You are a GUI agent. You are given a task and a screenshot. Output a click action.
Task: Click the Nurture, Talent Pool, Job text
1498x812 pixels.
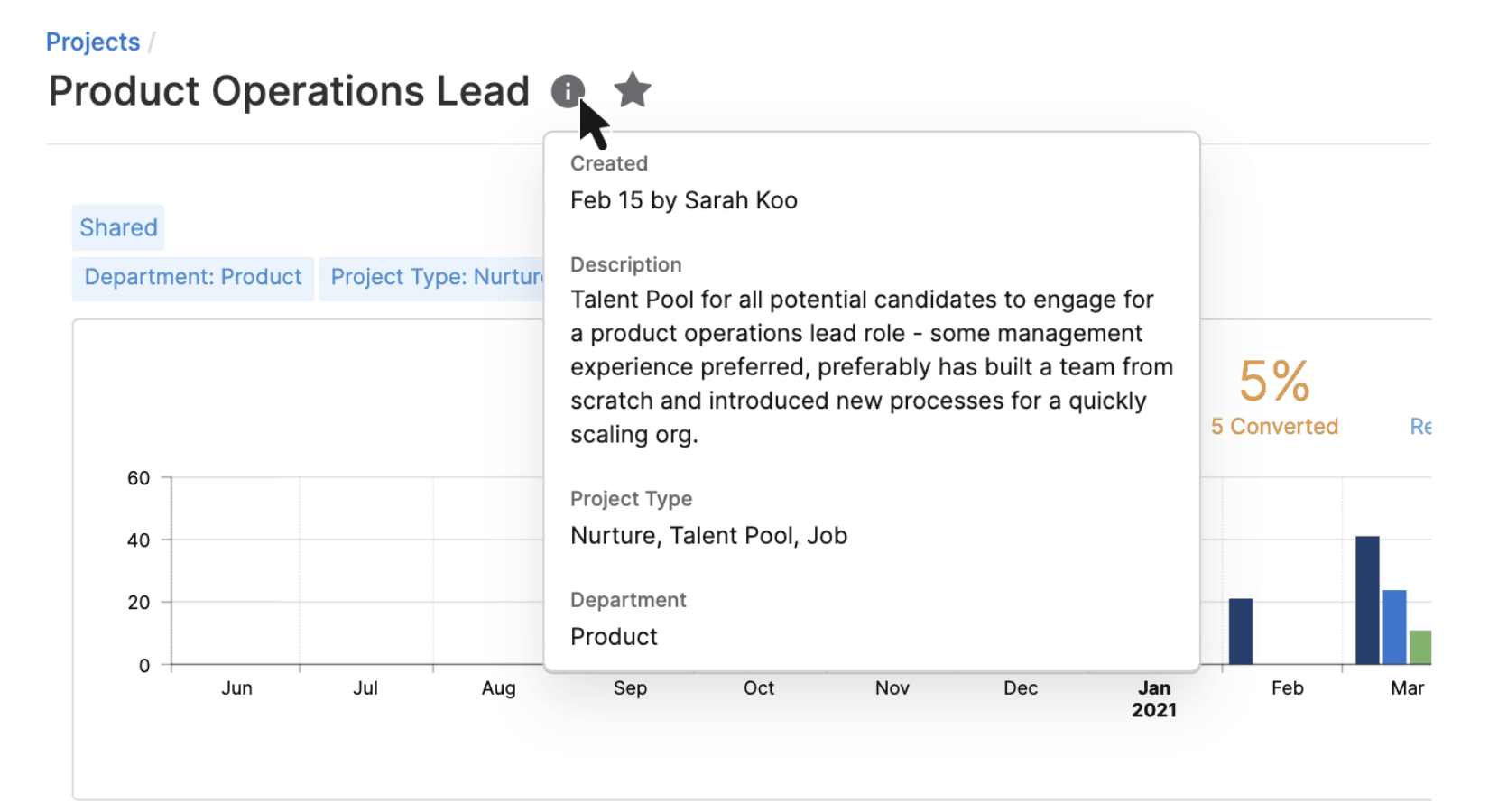tap(708, 536)
